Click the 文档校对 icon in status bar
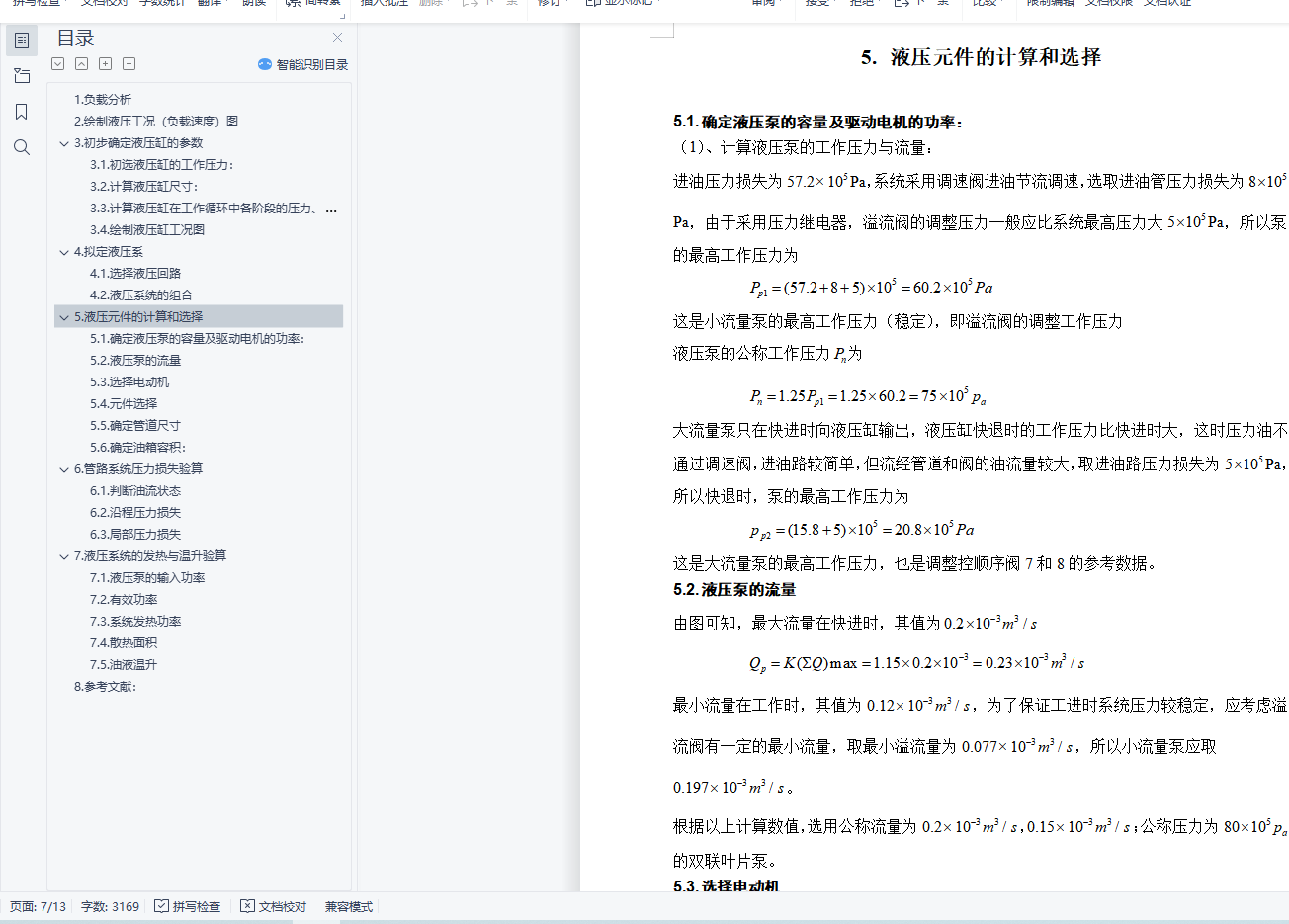 tap(247, 906)
